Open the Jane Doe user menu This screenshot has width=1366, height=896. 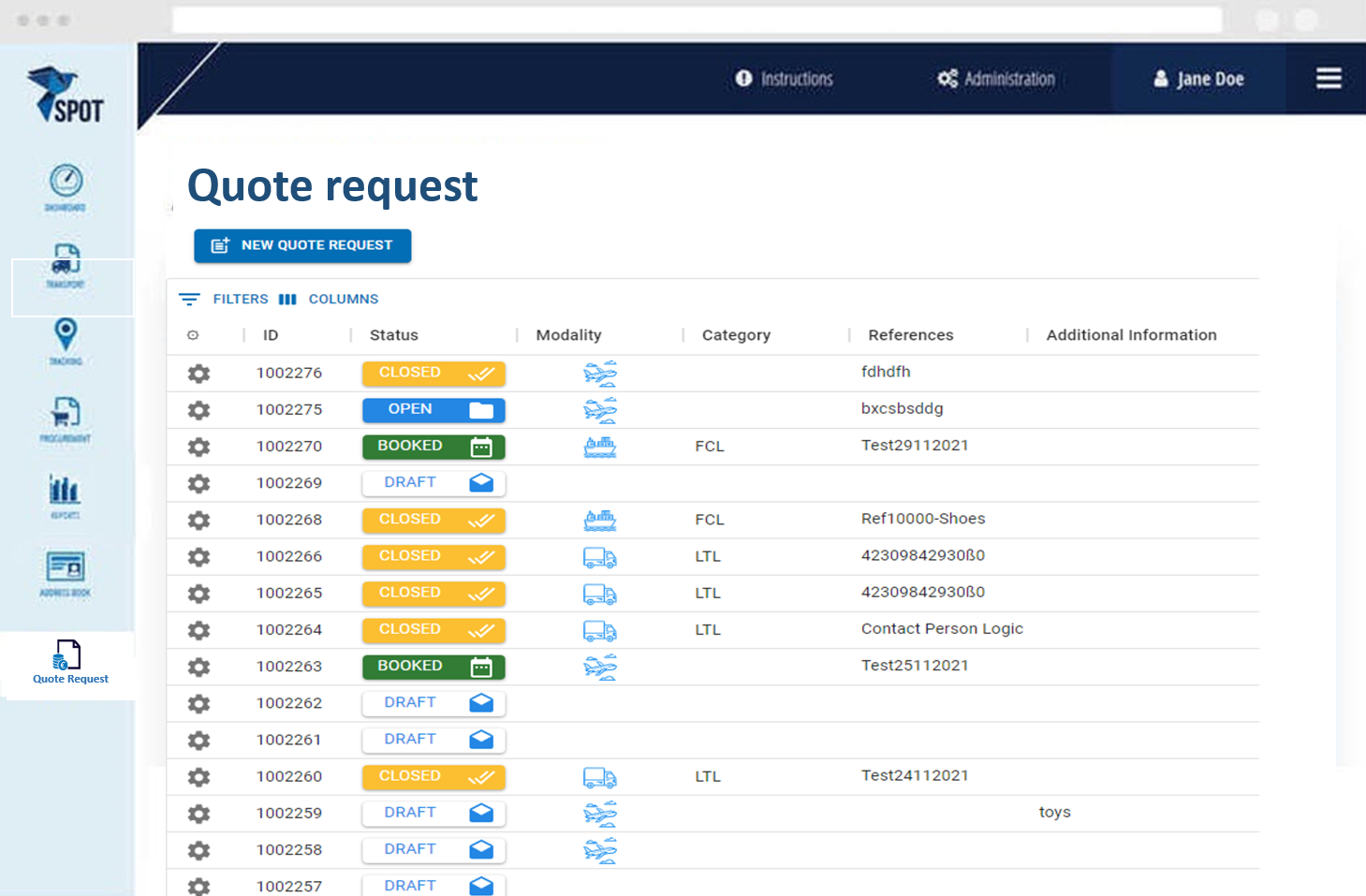click(1198, 80)
